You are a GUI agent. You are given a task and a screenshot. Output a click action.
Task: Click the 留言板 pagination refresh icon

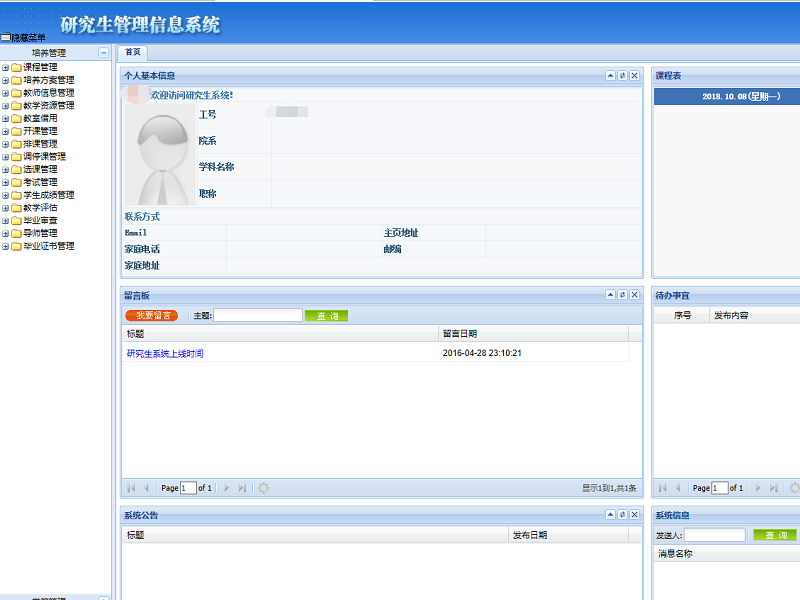[264, 488]
